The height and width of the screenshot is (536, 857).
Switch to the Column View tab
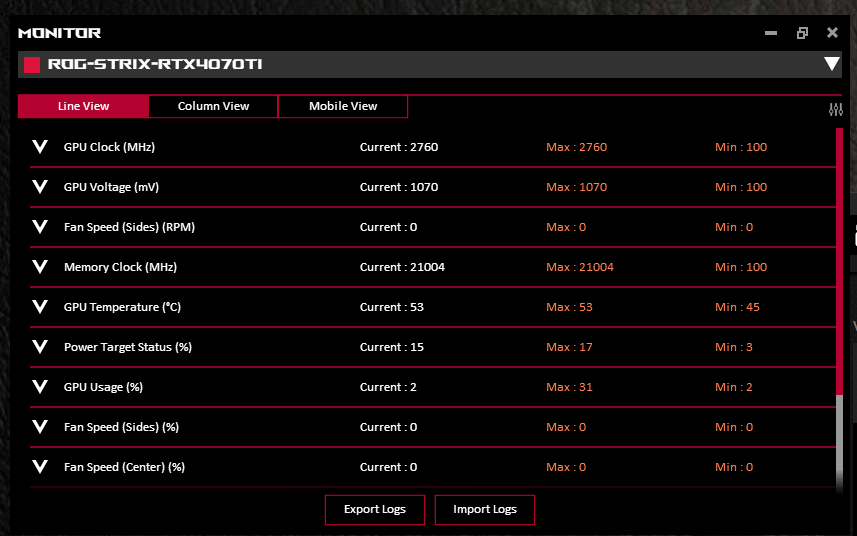[x=213, y=106]
